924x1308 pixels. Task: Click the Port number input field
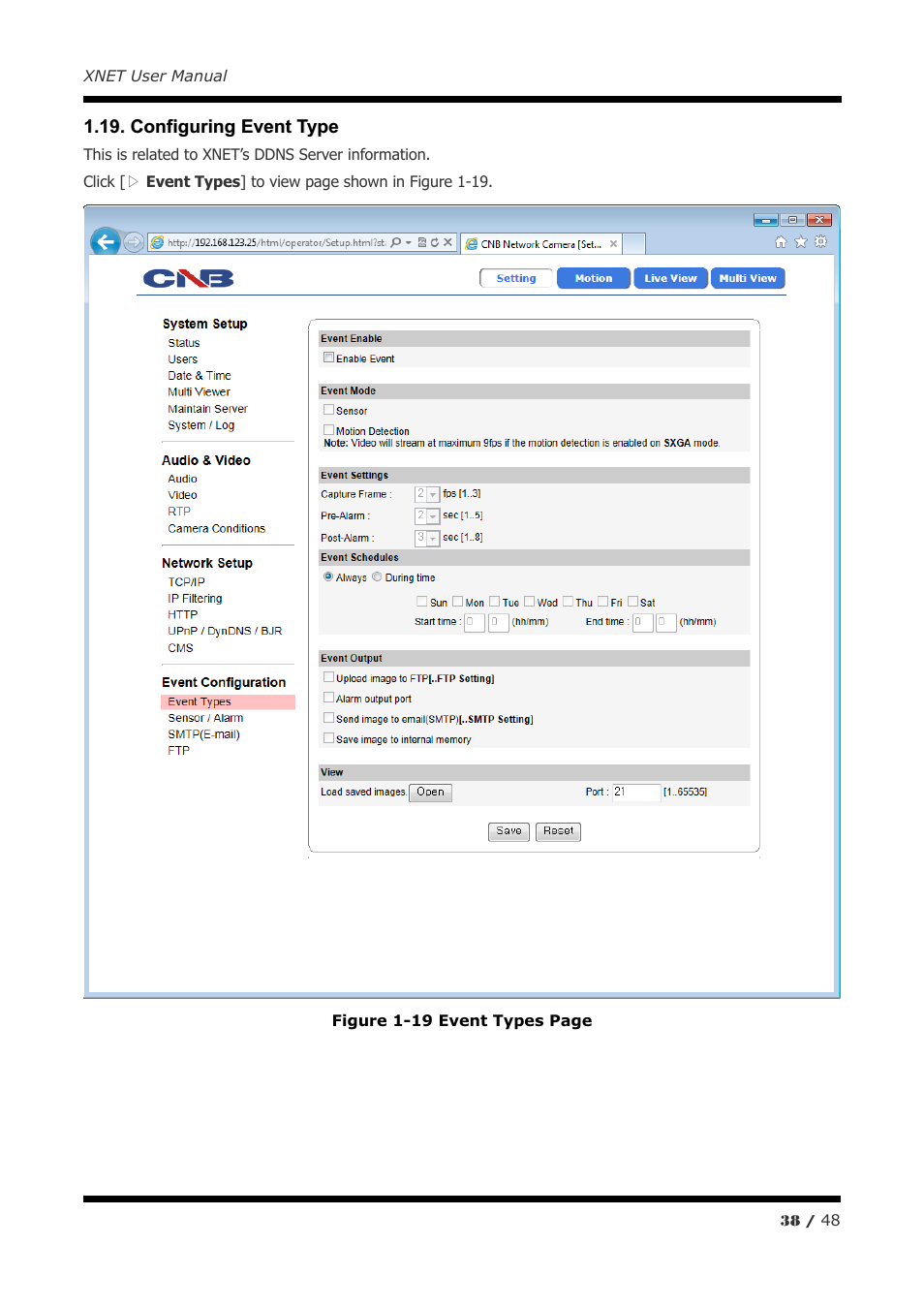pyautogui.click(x=636, y=793)
